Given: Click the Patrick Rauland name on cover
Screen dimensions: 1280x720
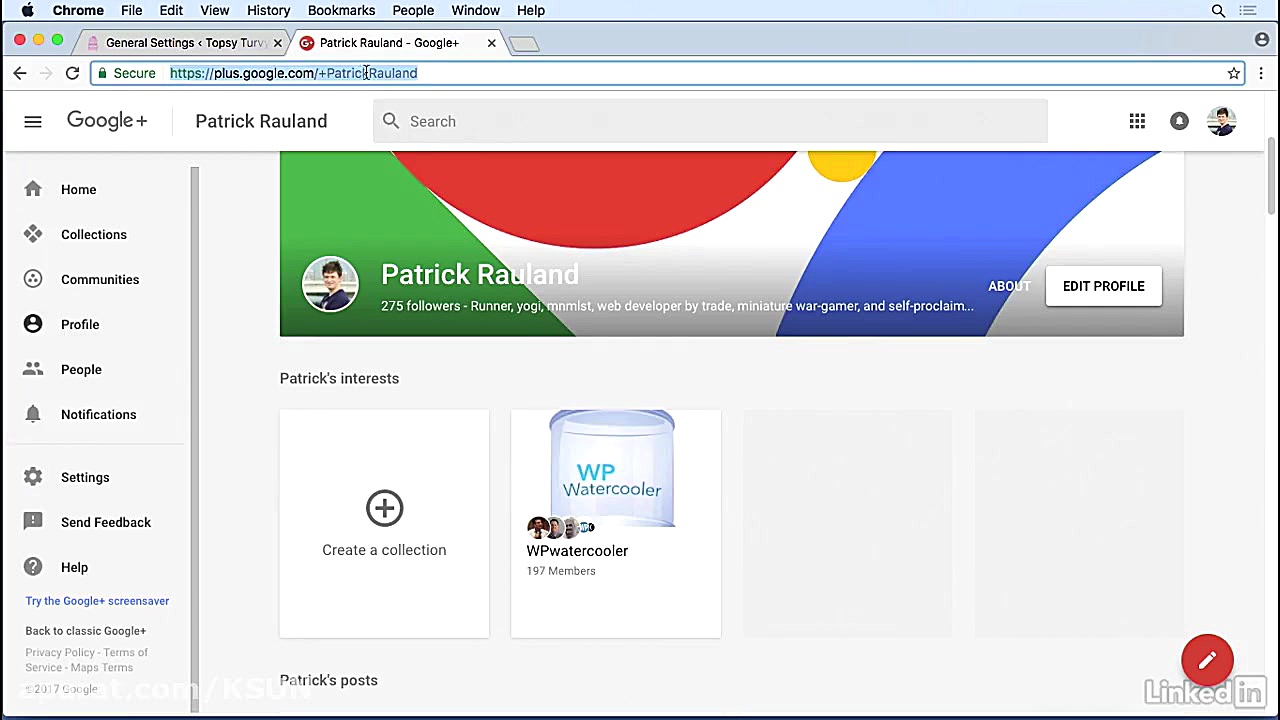Looking at the screenshot, I should (x=480, y=274).
